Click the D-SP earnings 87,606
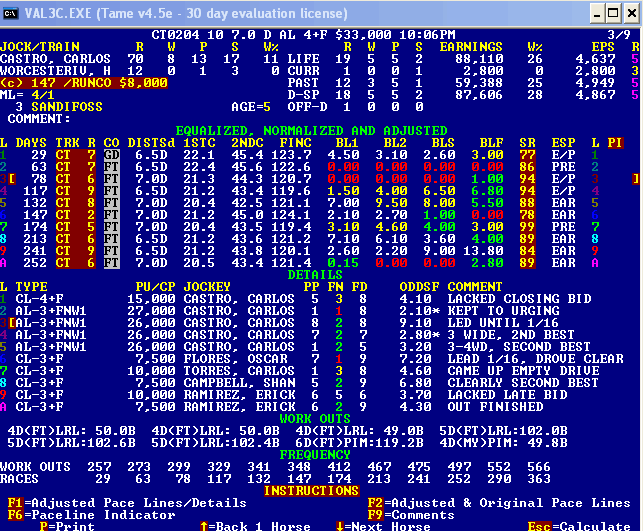The width and height of the screenshot is (643, 531). [479, 95]
